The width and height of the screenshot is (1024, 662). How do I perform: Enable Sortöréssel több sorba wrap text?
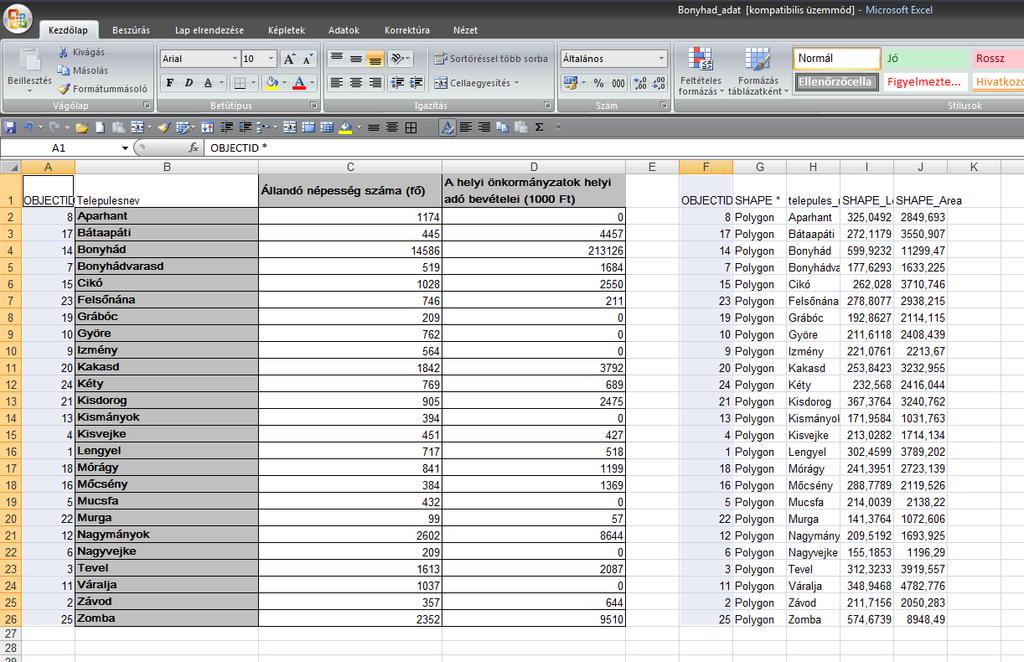491,59
